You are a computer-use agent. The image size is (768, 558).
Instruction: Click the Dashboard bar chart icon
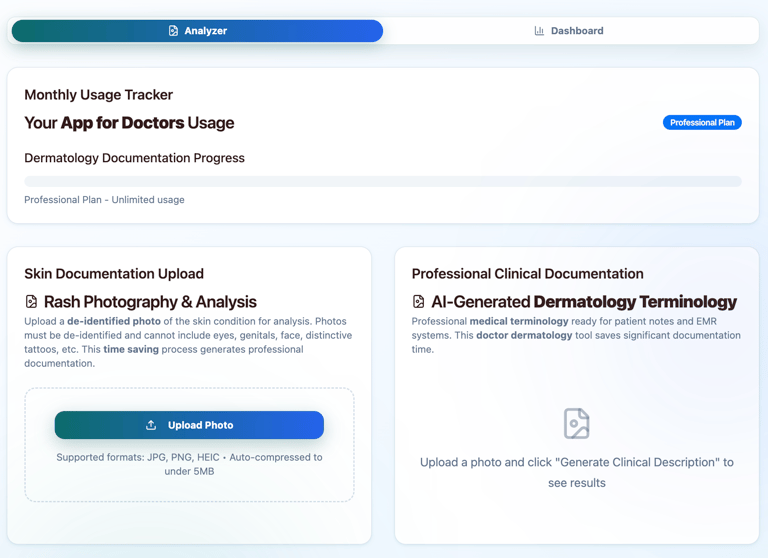539,31
